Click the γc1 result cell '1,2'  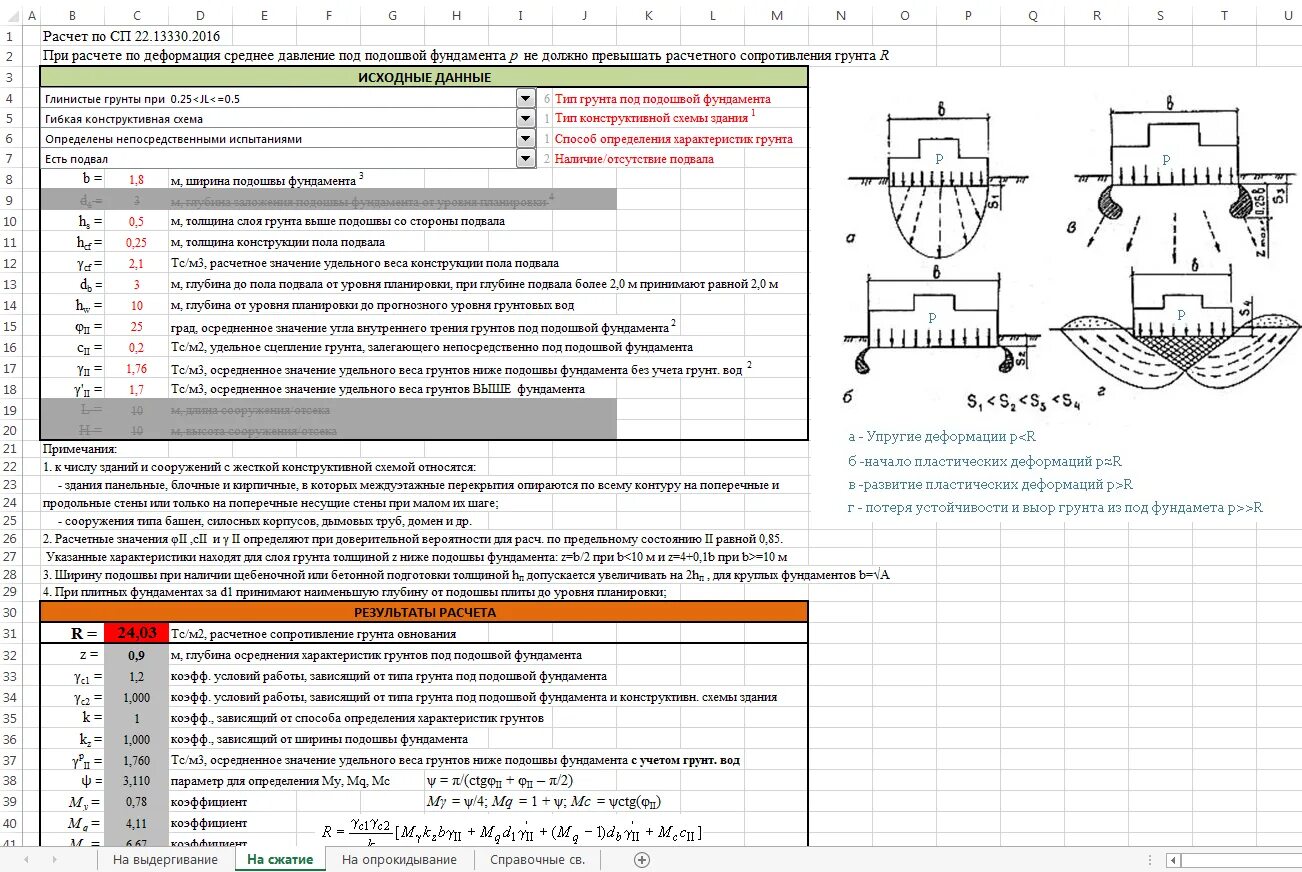click(x=136, y=676)
